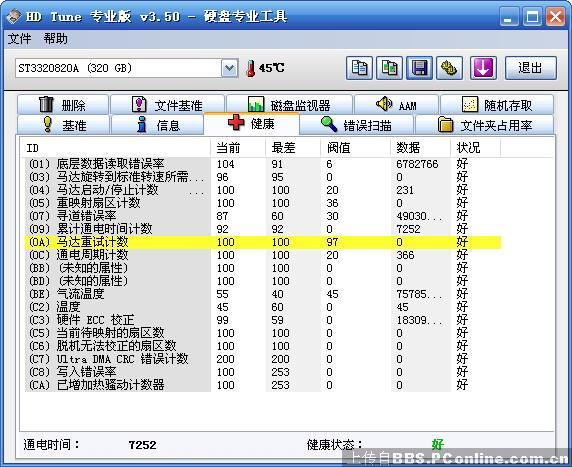Click the ST3320820A drive combo box field
572x467 pixels.
pyautogui.click(x=127, y=68)
